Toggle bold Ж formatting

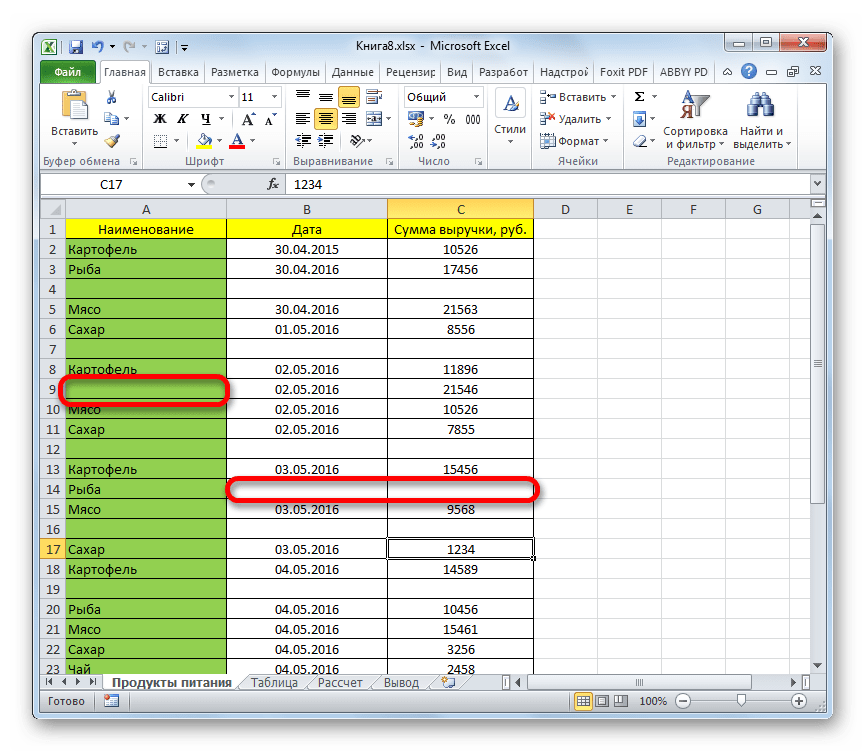160,119
